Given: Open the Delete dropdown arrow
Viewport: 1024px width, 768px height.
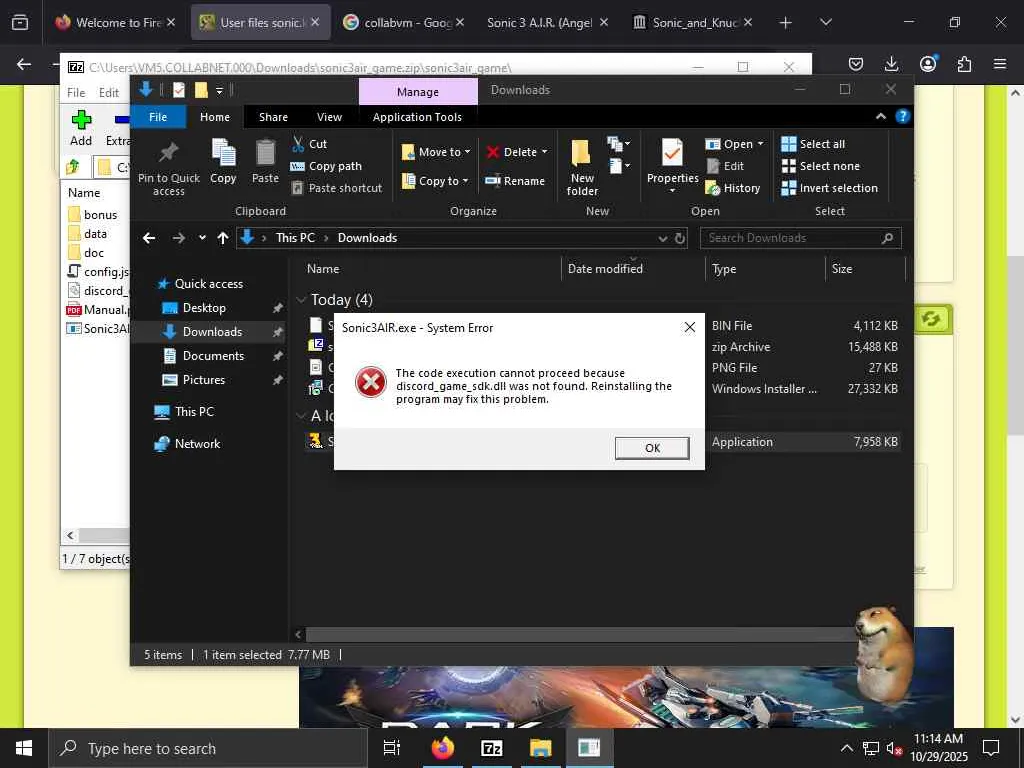Looking at the screenshot, I should (x=545, y=152).
